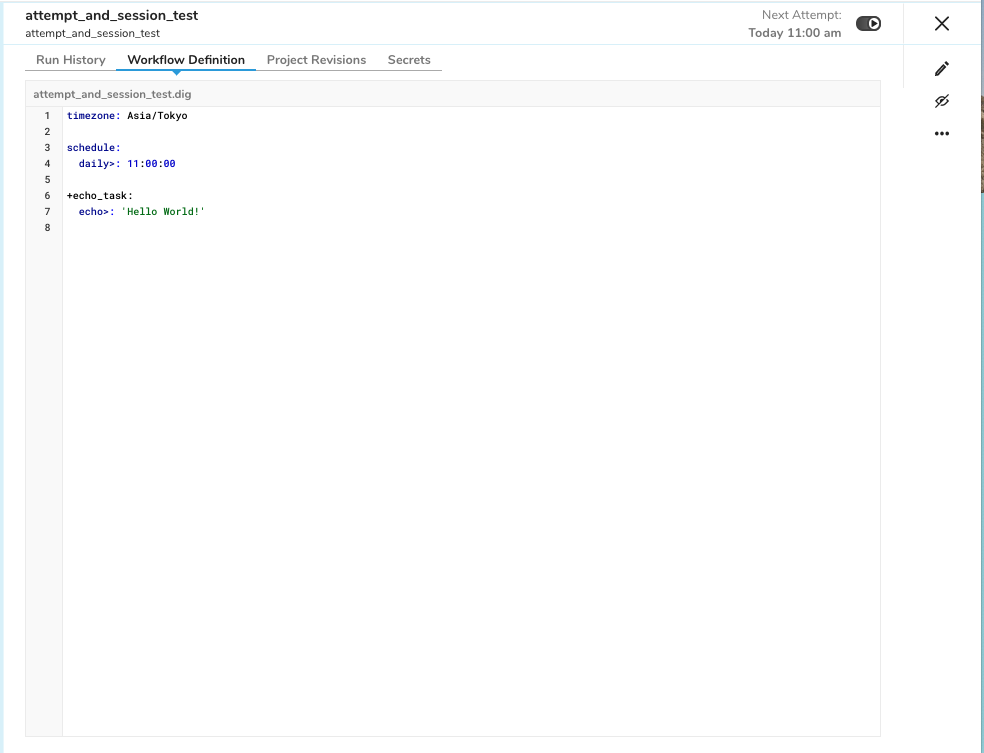The height and width of the screenshot is (753, 984).
Task: Switch to the Run History tab
Action: point(70,60)
